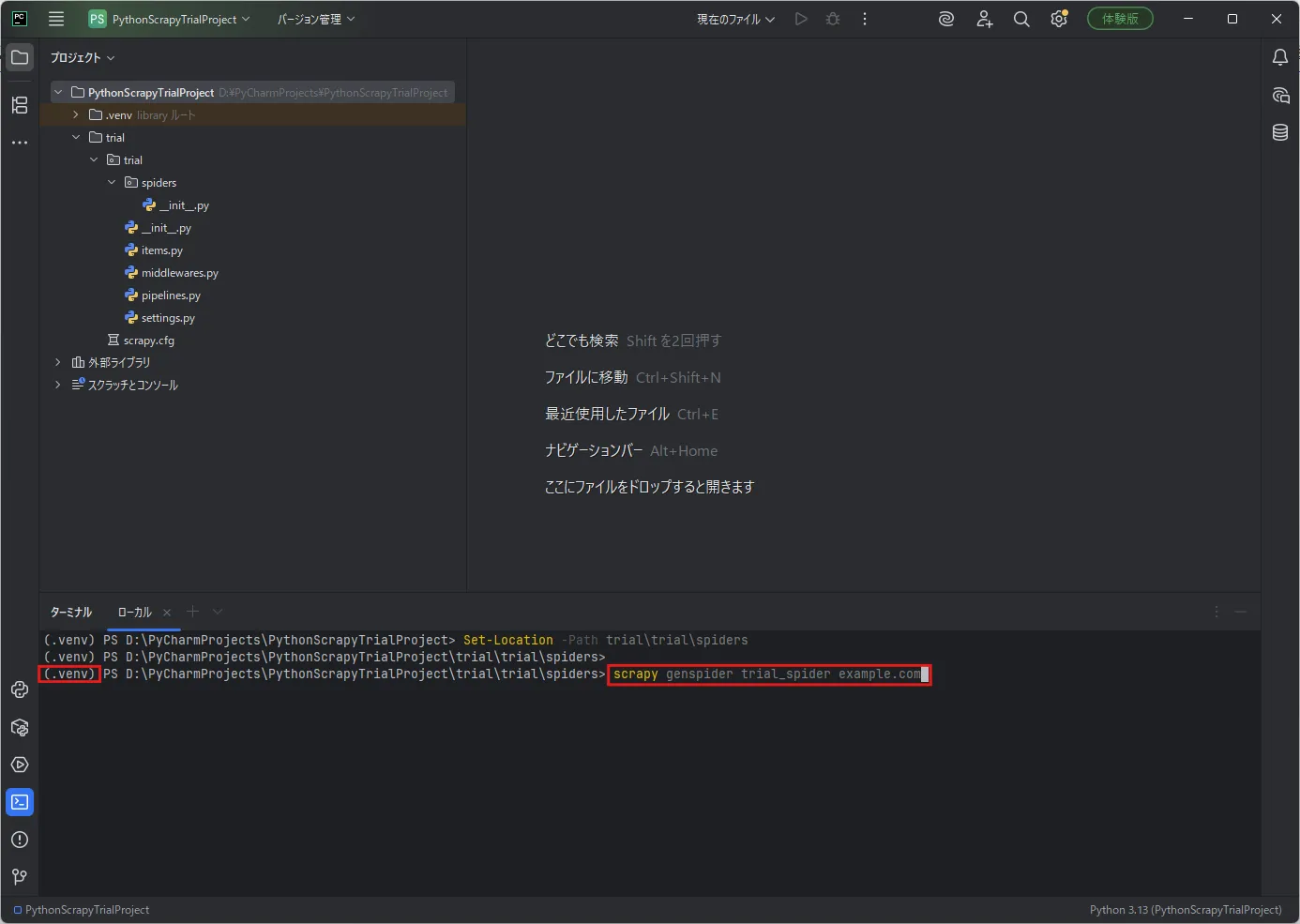Click the 体験版 trial button

click(1120, 19)
